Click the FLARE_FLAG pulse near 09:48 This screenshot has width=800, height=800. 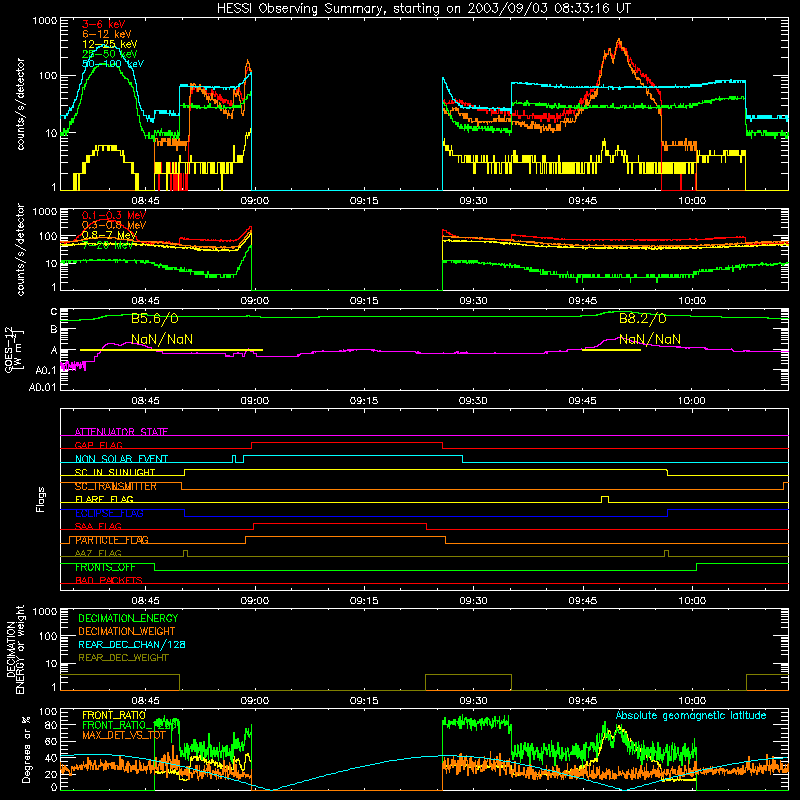[x=605, y=499]
